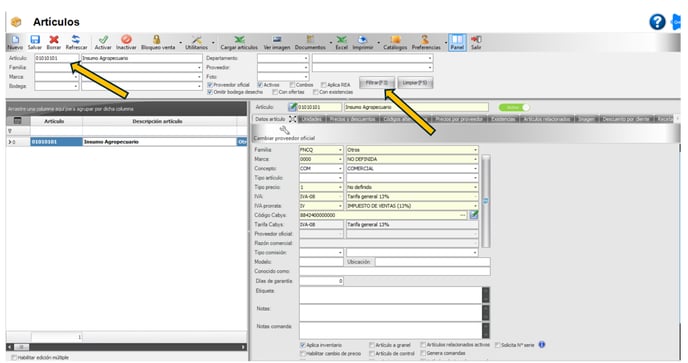Click the edit icon next to Código Cabys
This screenshot has height=363, width=688.
[473, 215]
